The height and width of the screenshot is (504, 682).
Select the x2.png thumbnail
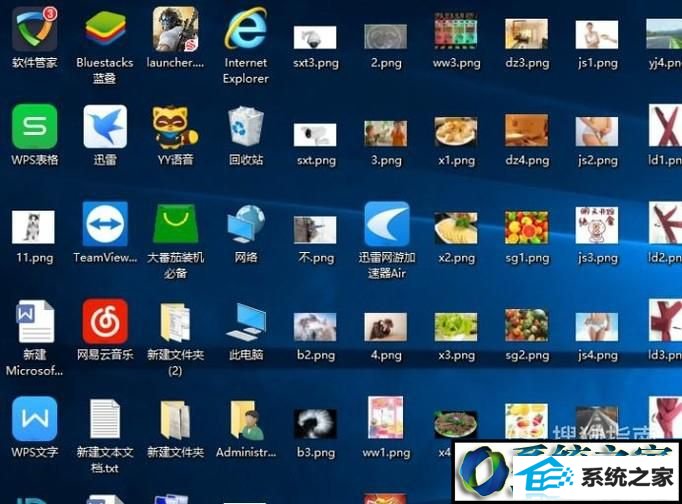coord(456,228)
